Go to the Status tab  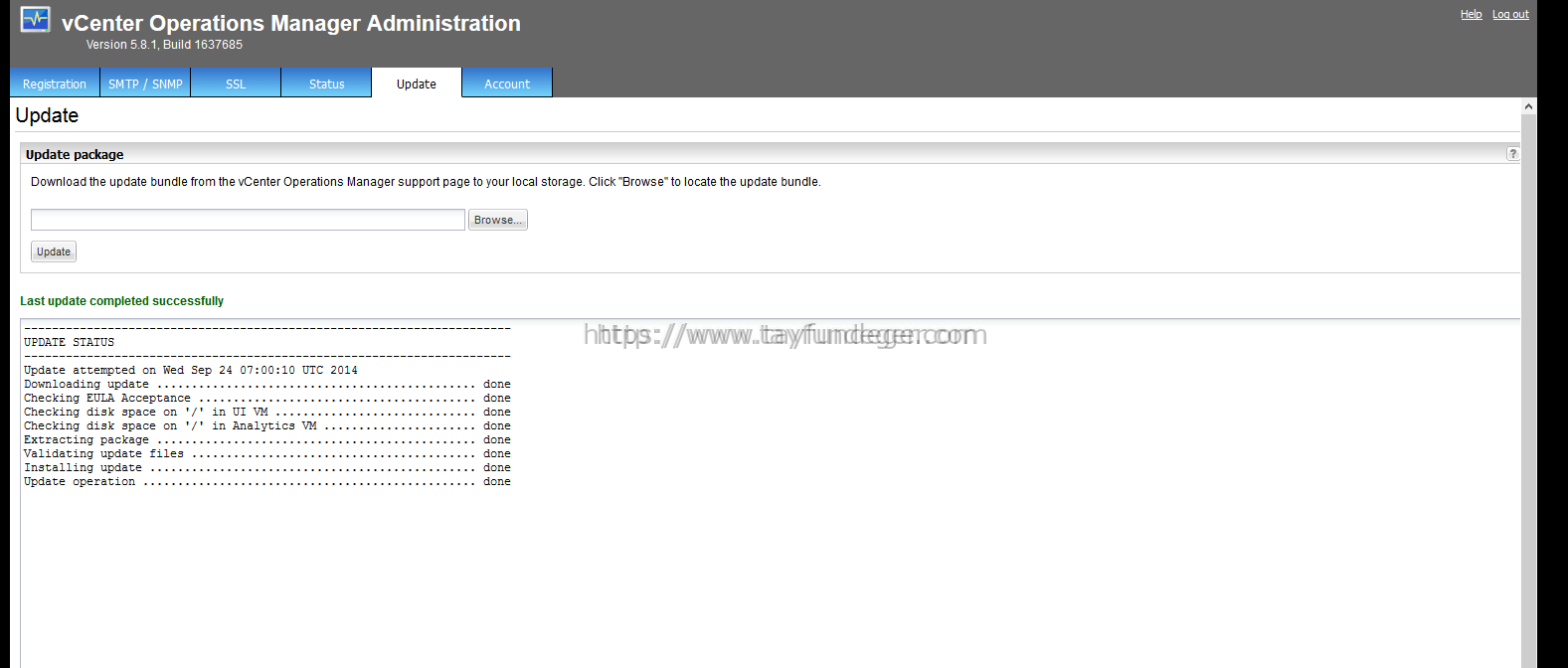[326, 83]
